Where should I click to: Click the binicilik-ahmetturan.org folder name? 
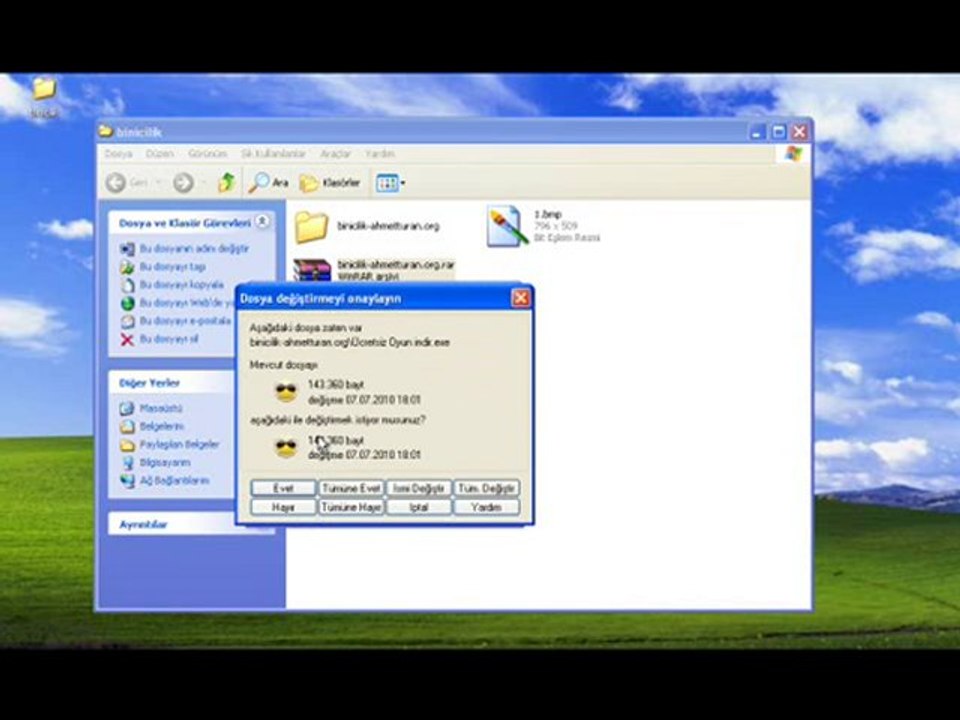pyautogui.click(x=388, y=226)
